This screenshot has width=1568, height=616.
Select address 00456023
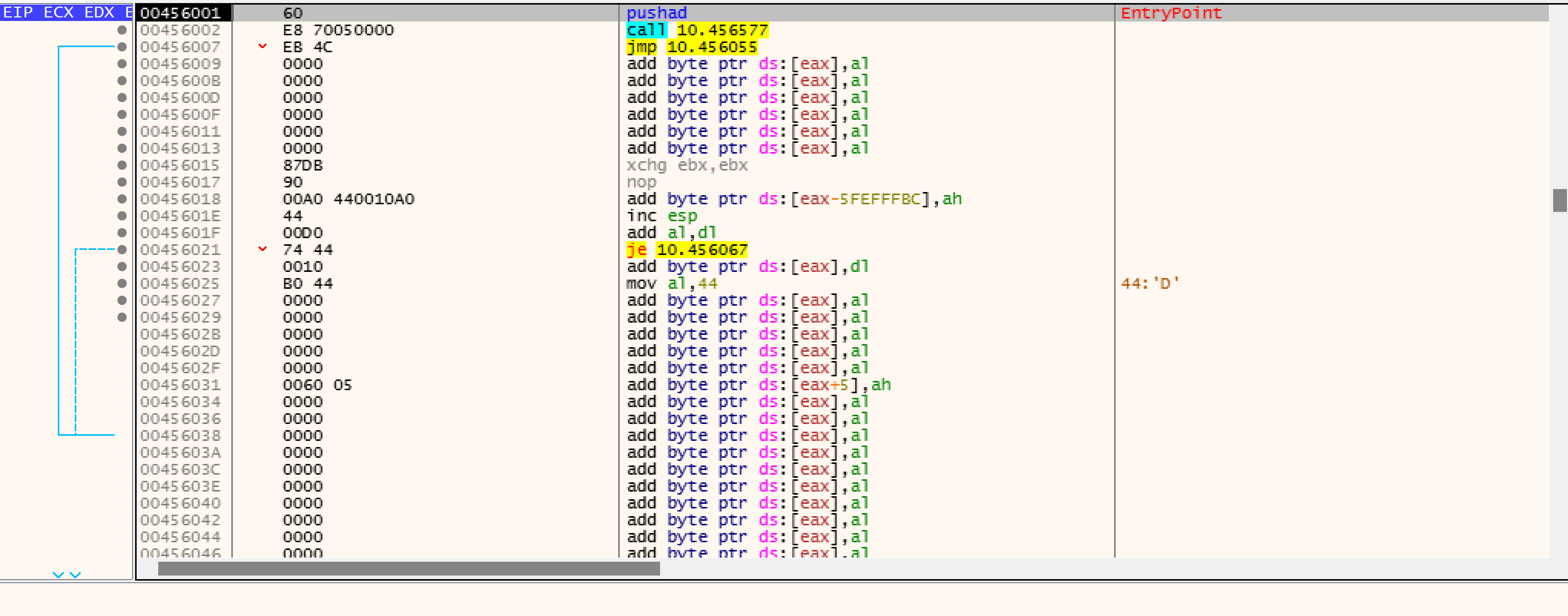180,267
